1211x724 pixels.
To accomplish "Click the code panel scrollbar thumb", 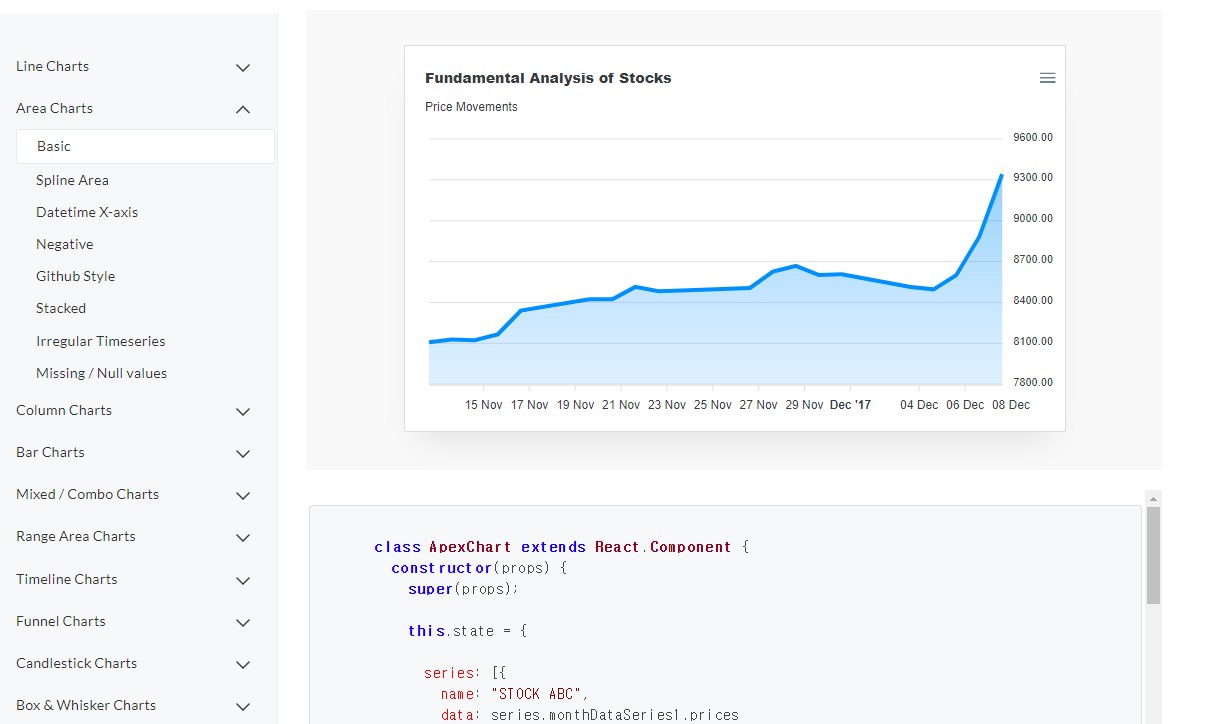I will pyautogui.click(x=1153, y=555).
